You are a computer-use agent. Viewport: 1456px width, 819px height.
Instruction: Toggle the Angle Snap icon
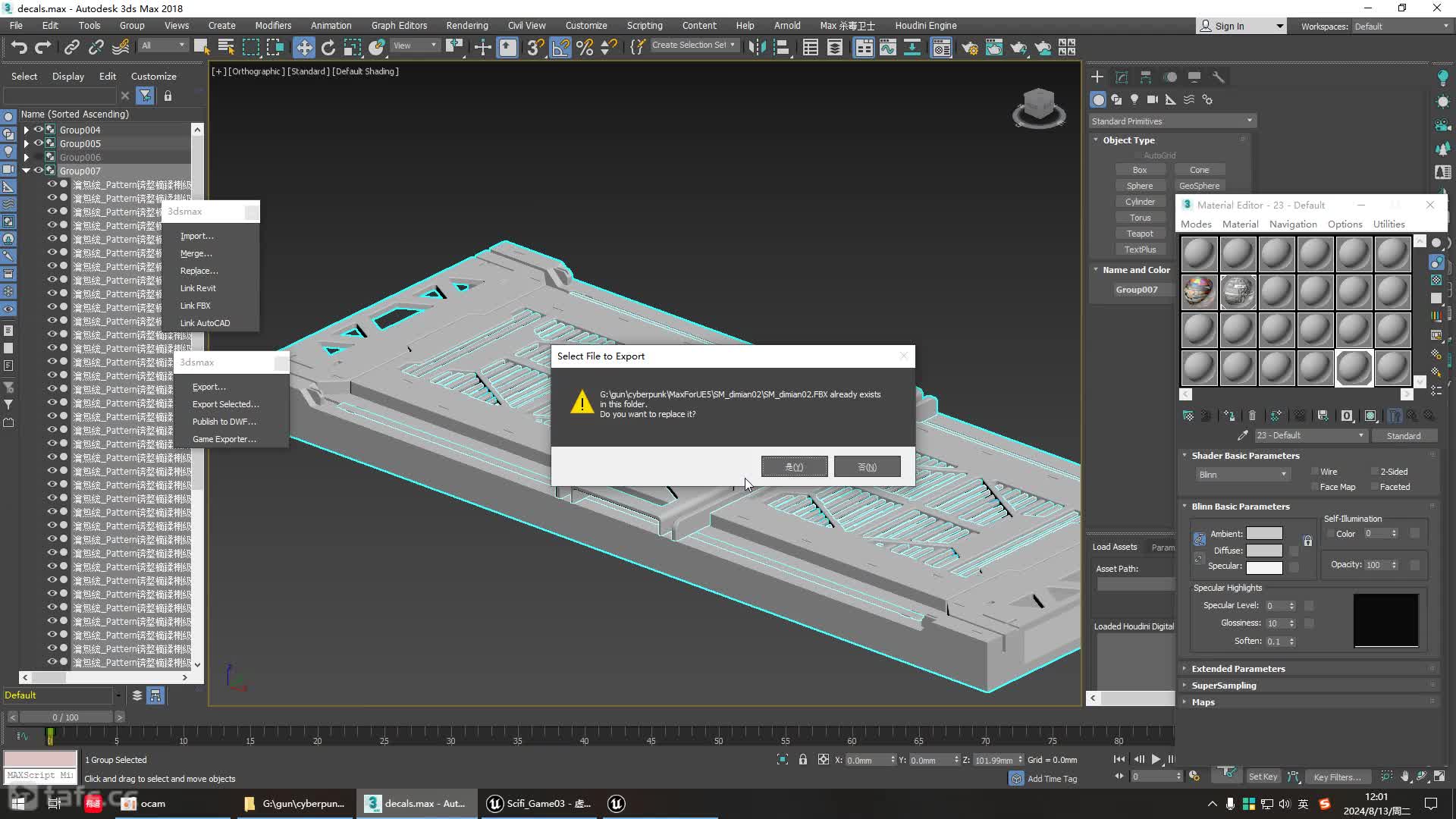(x=560, y=48)
